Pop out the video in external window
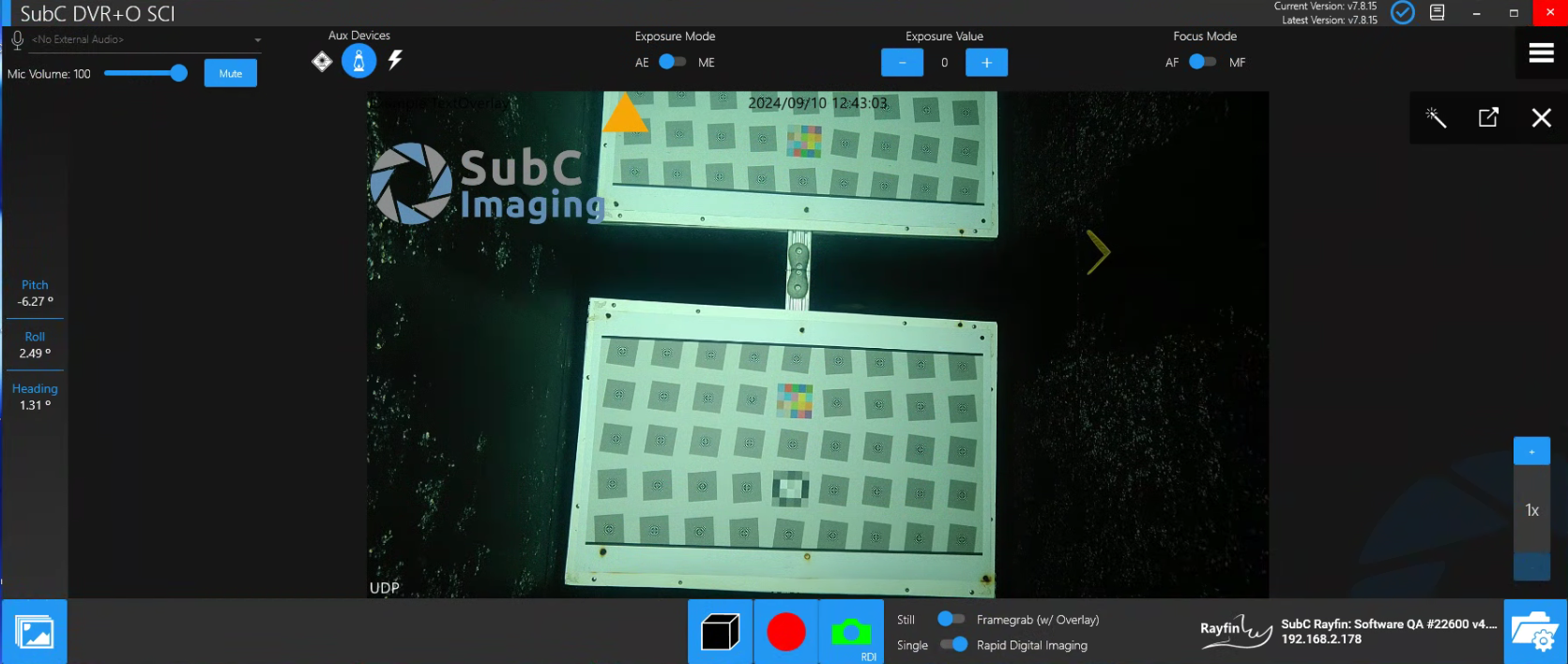This screenshot has height=664, width=1568. click(x=1488, y=117)
